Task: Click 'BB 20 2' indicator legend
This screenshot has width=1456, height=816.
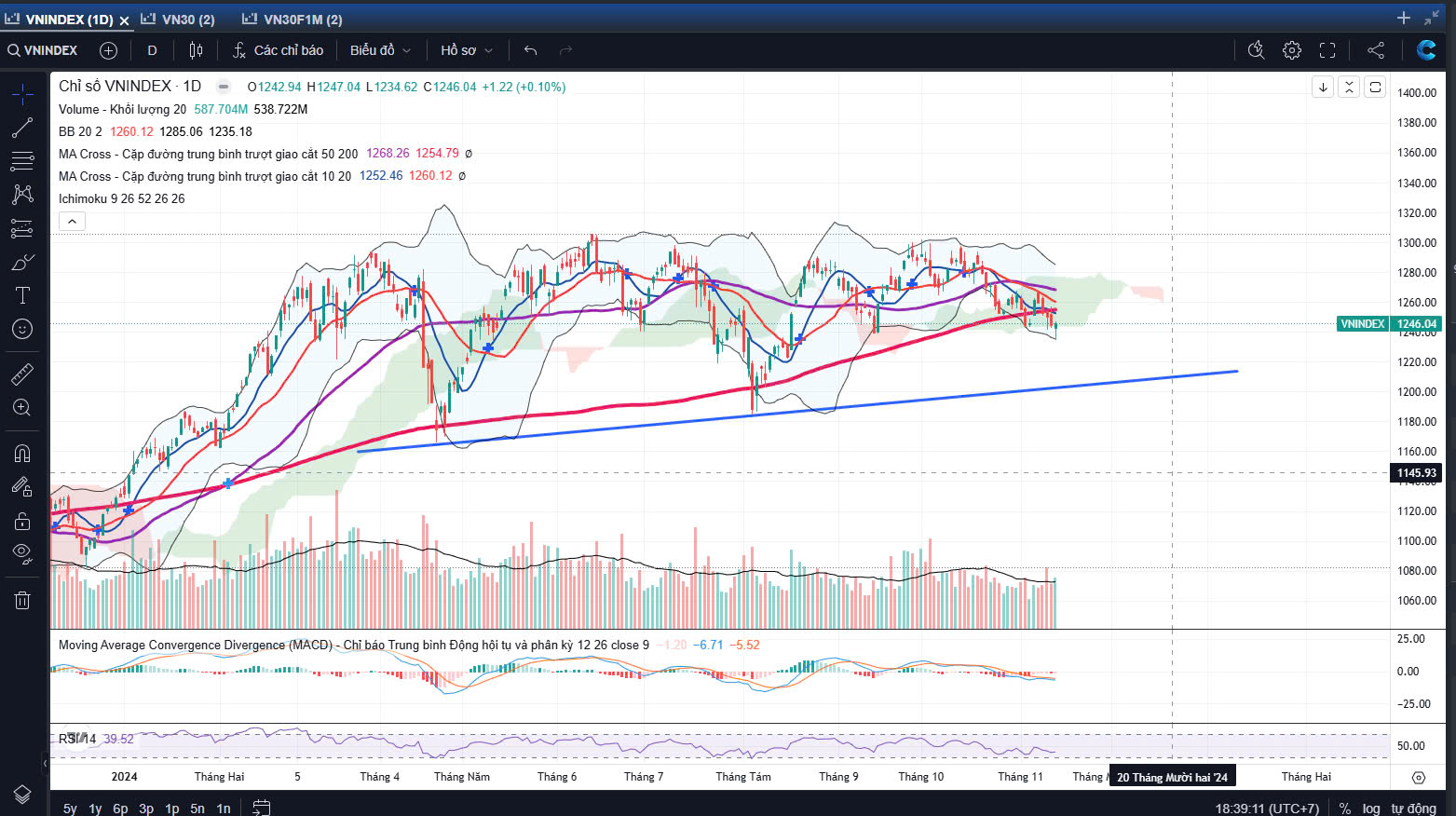Action: [80, 131]
